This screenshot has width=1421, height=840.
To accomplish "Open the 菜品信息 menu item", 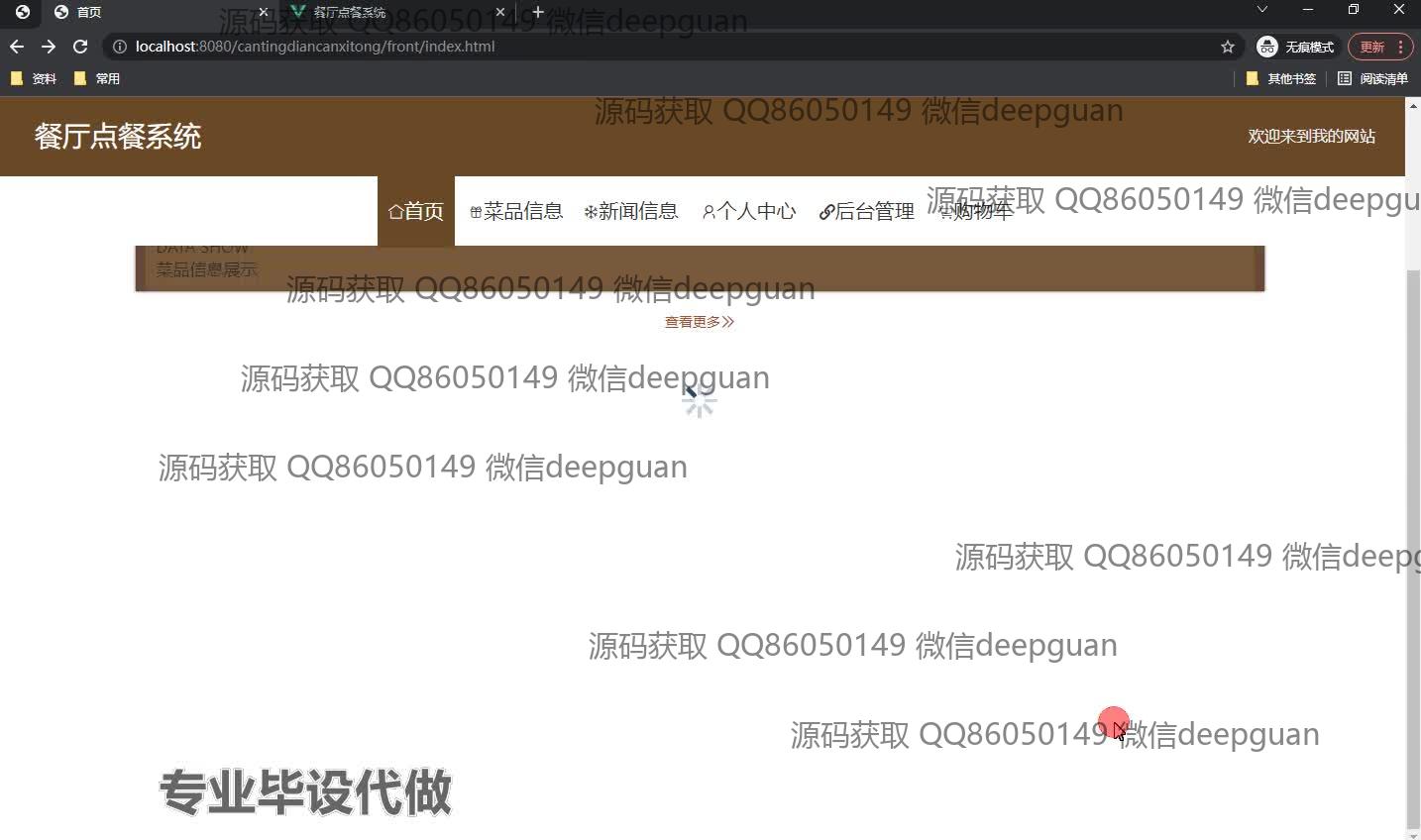I will pos(516,211).
